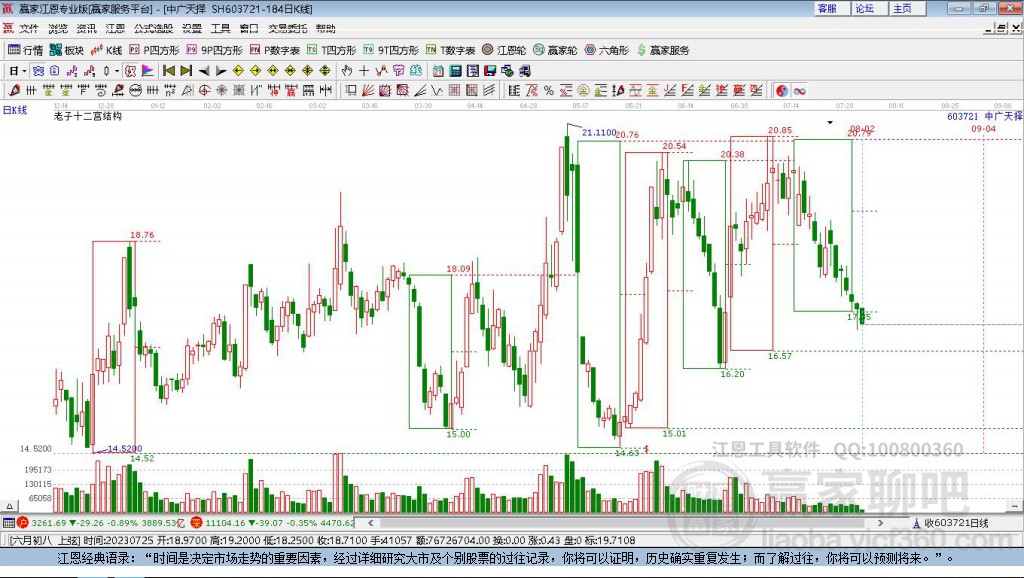Jump to the first bar icon
1024x578 pixels.
[x=168, y=71]
